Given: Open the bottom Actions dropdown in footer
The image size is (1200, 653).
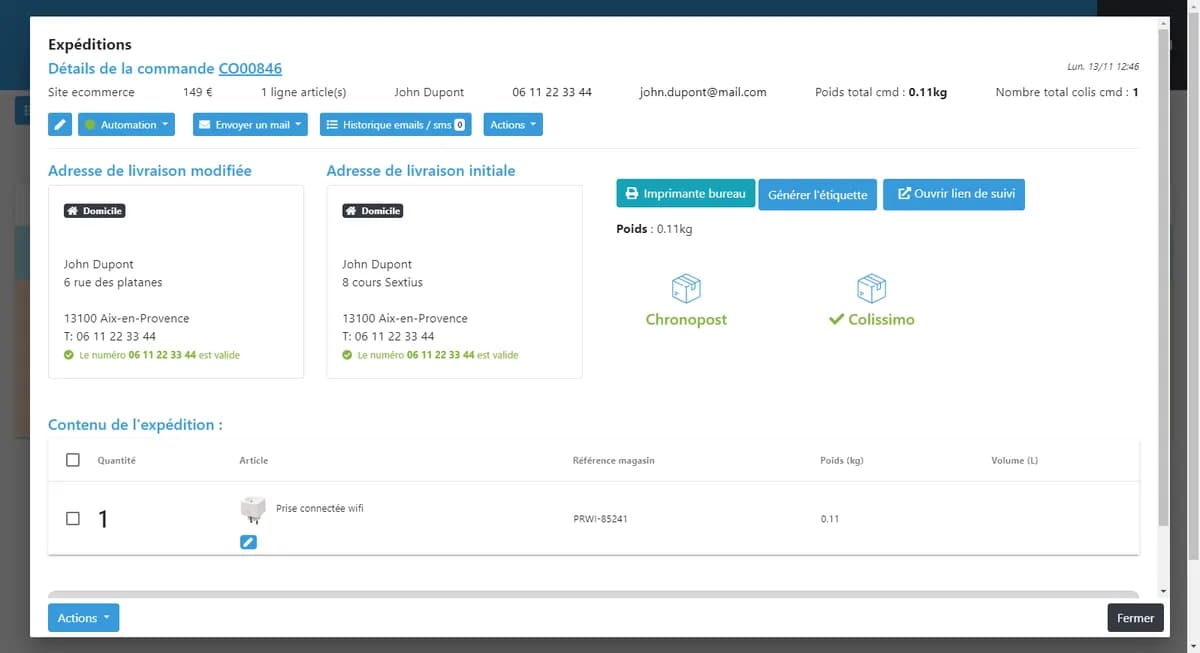Looking at the screenshot, I should 83,618.
